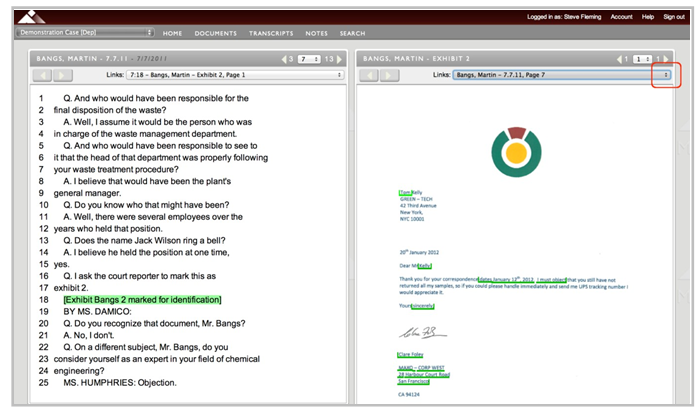Open transcript Links dropdown showing 7:18
Screen dimensions: 700x410
click(235, 75)
